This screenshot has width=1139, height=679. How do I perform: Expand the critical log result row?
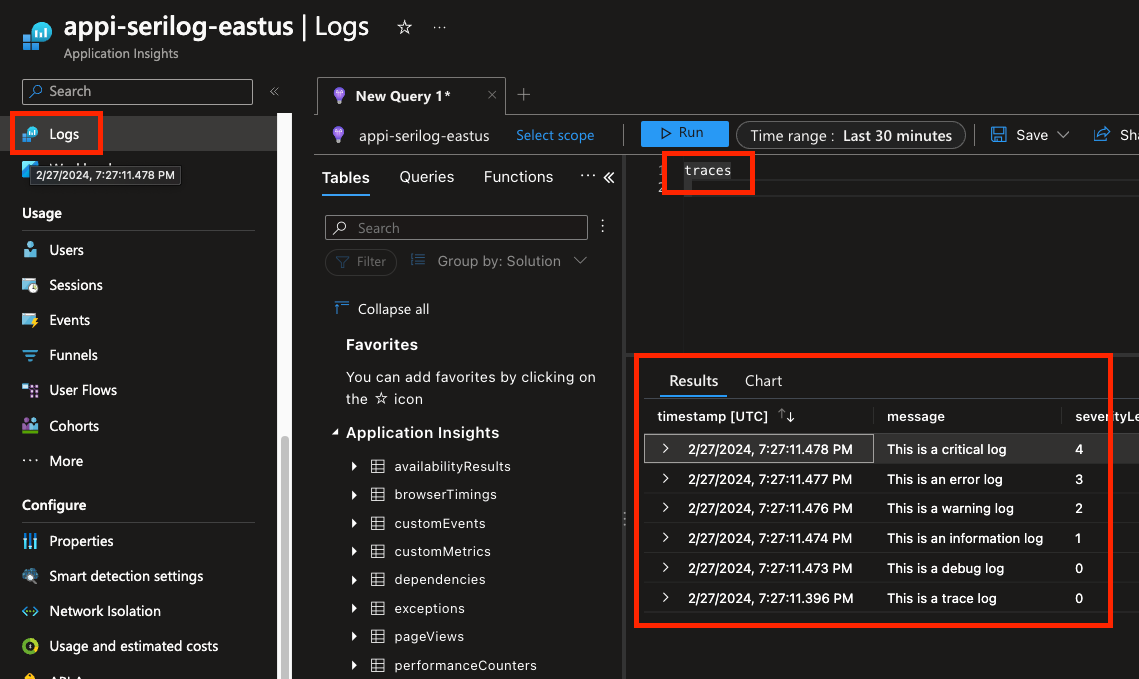point(666,449)
